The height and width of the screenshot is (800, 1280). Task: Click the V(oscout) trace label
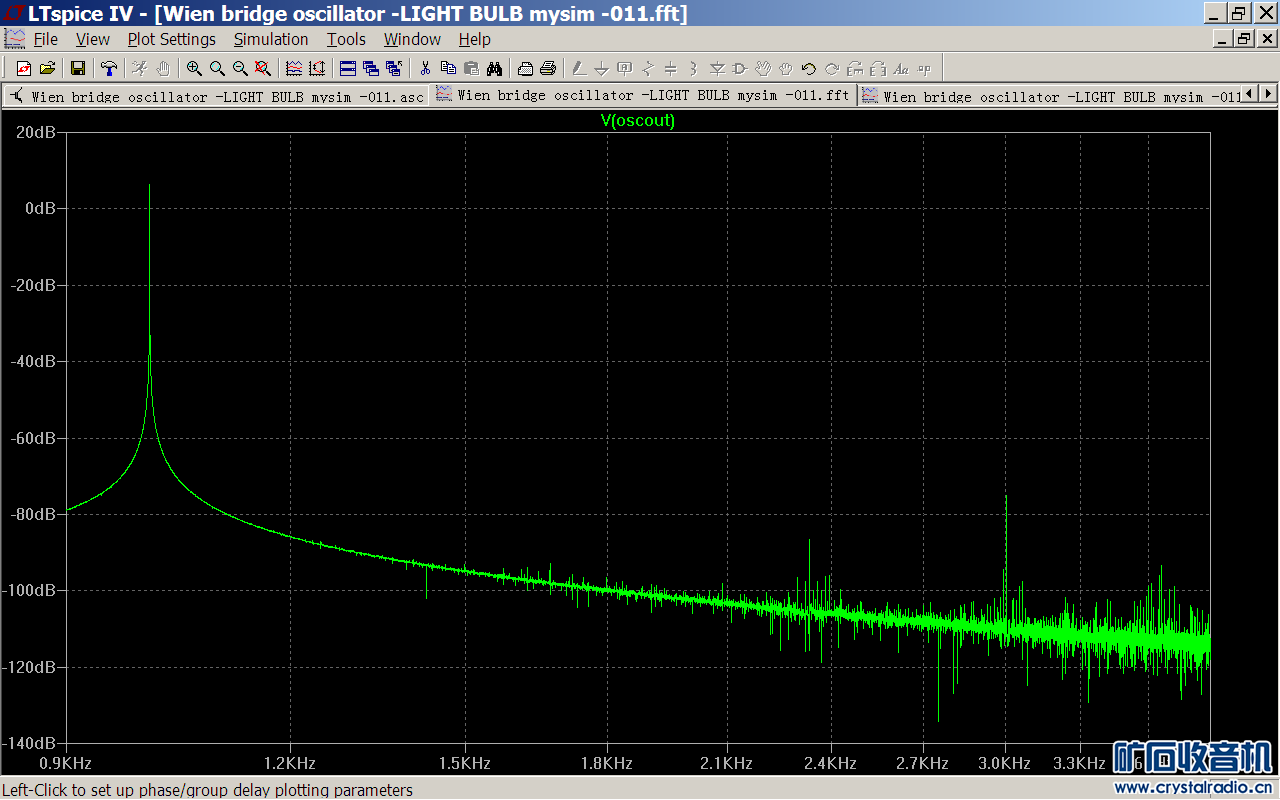tap(637, 121)
